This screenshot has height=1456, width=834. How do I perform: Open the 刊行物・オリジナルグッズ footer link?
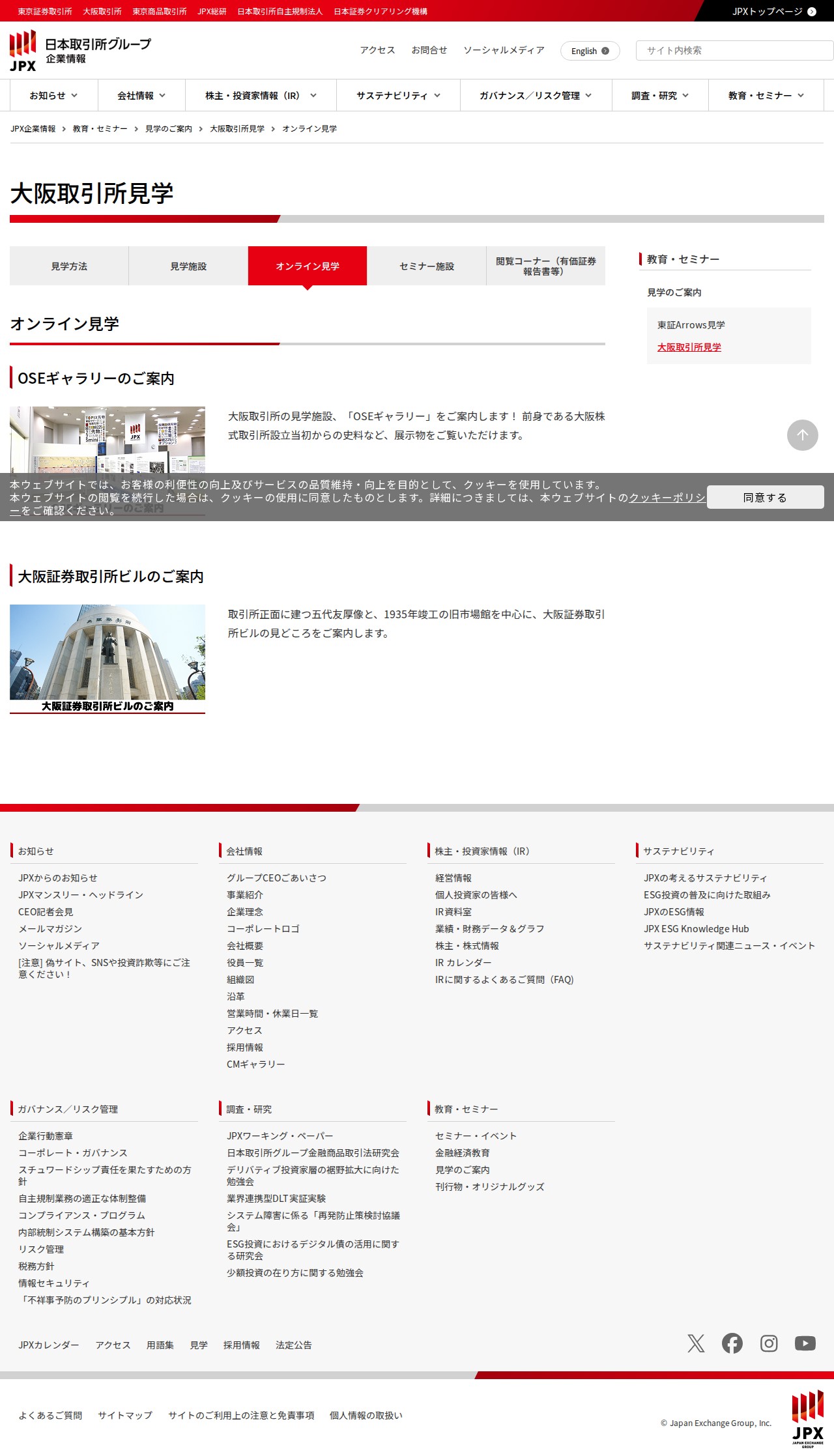point(490,1187)
